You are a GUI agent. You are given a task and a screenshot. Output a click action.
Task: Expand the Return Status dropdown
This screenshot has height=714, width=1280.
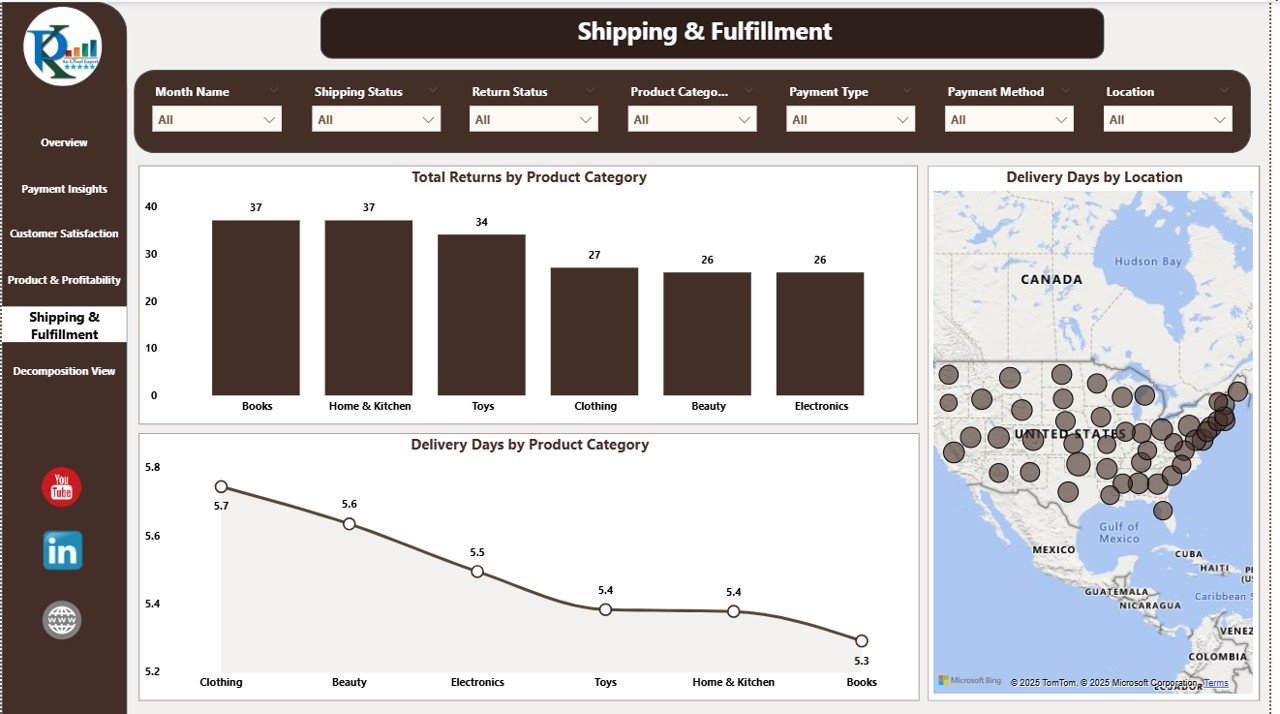coord(534,120)
